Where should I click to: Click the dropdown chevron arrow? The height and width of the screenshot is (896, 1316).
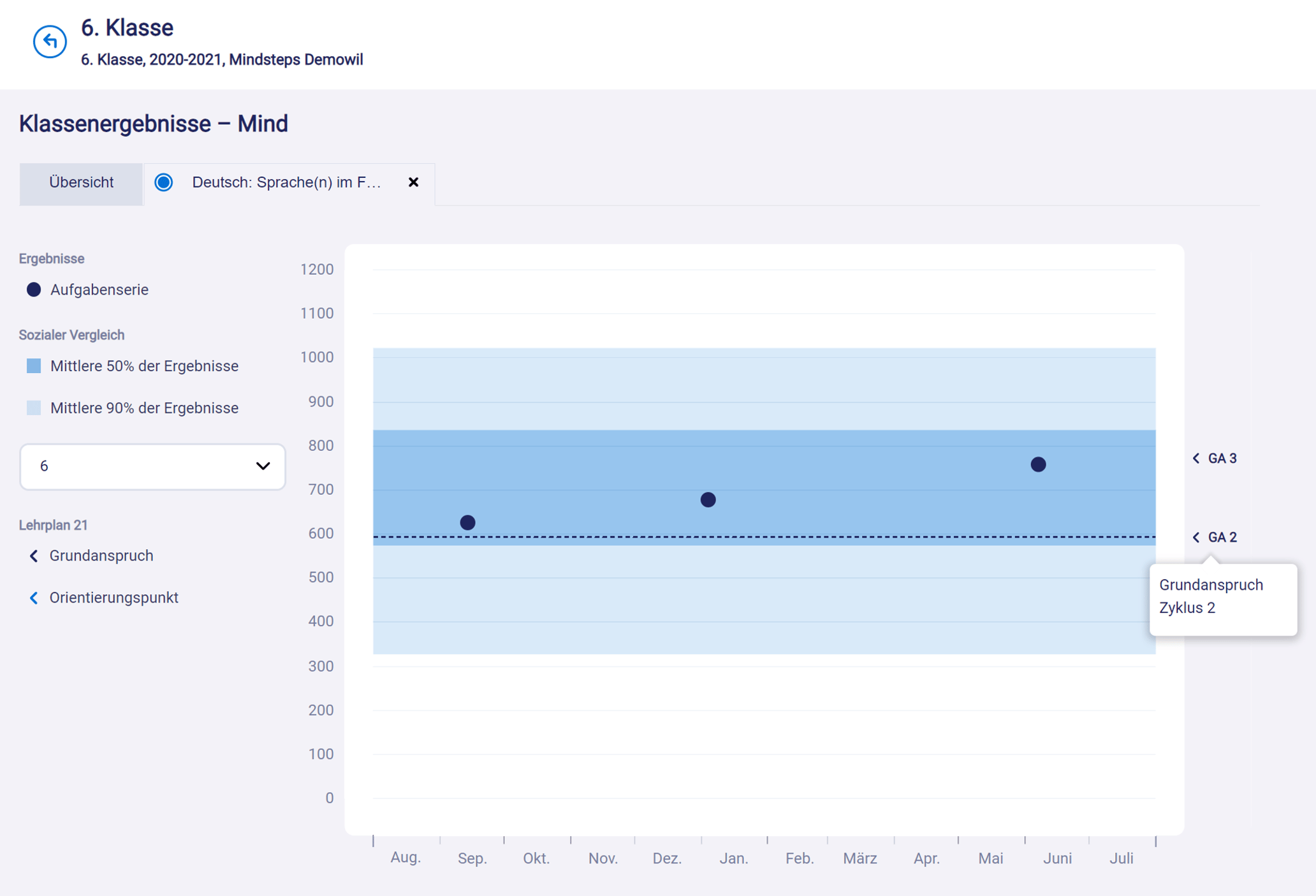[x=263, y=466]
